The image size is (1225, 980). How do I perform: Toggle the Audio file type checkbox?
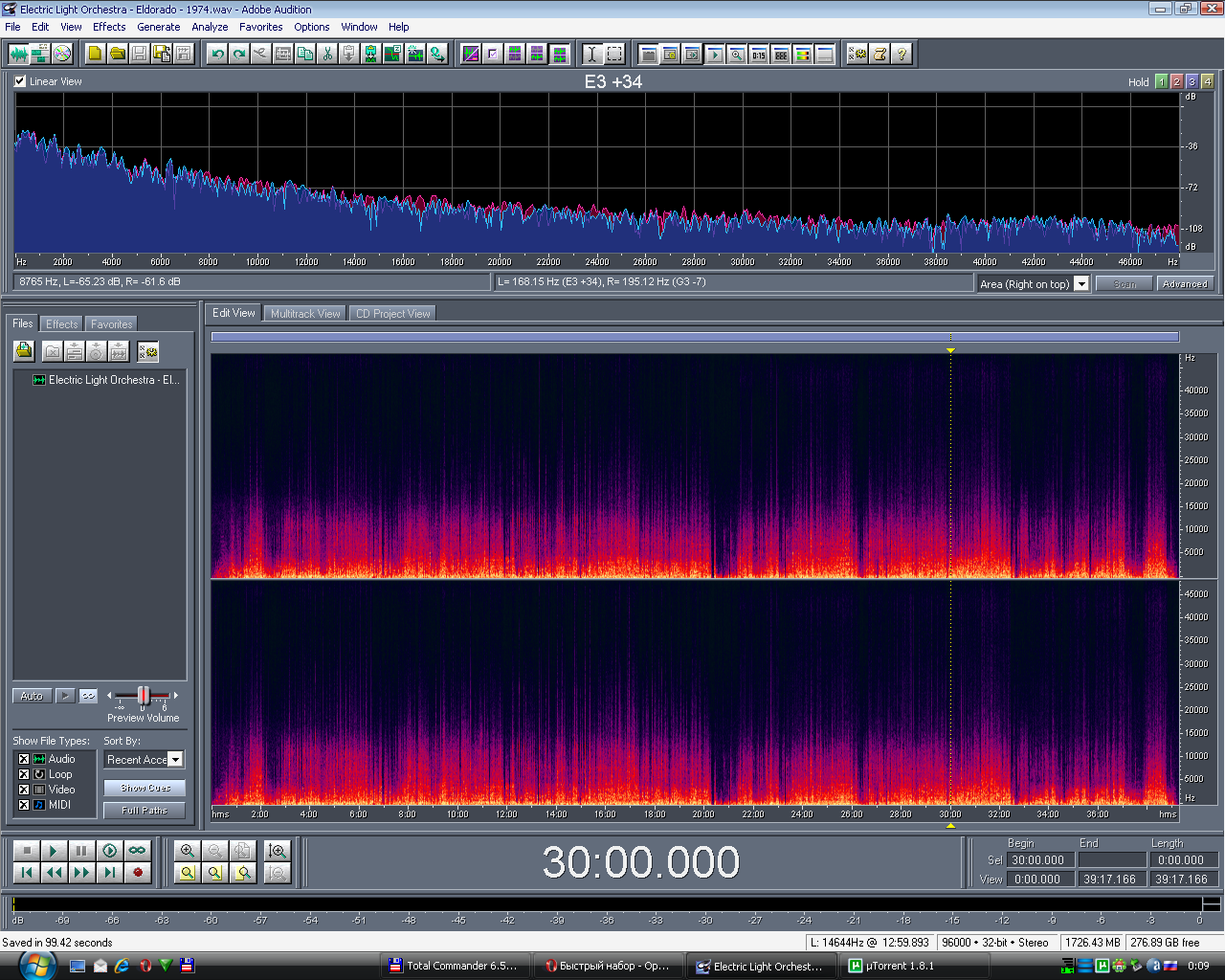24,759
